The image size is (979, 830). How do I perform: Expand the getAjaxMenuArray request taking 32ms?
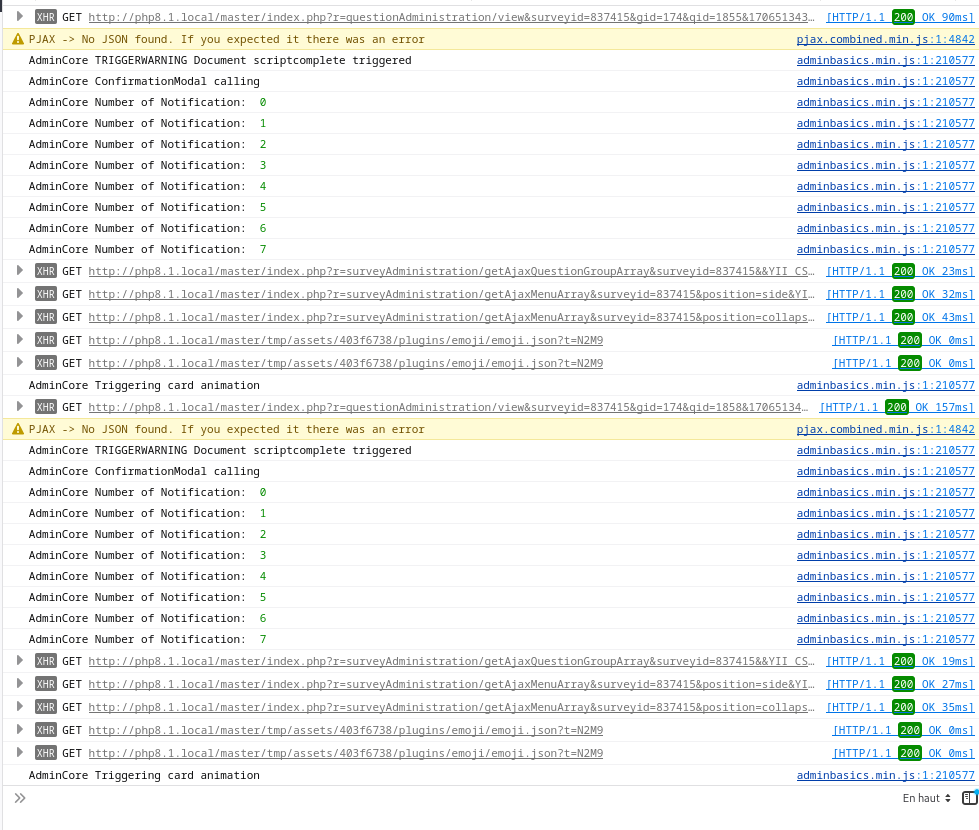click(19, 293)
